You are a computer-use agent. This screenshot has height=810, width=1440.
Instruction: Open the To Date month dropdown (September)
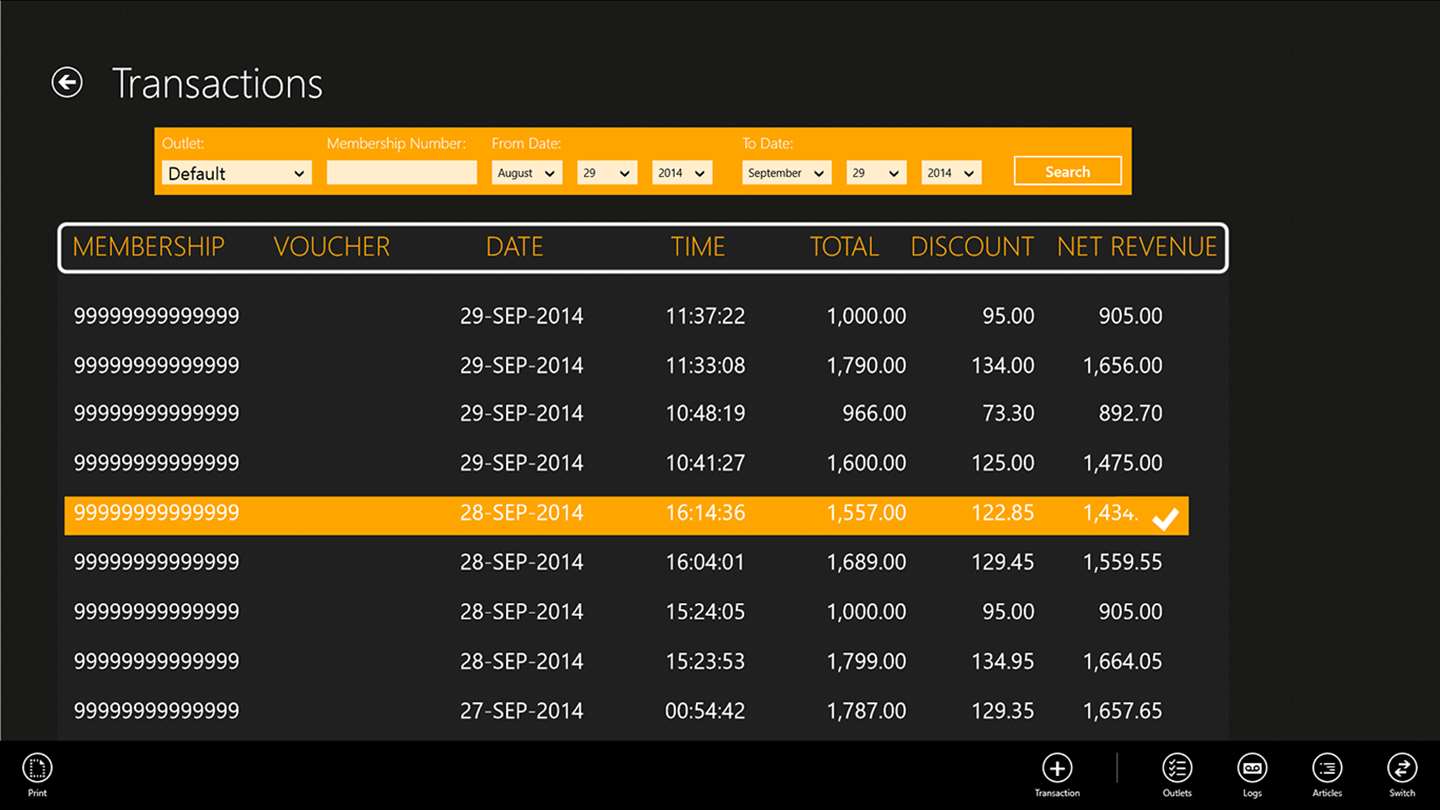[787, 173]
